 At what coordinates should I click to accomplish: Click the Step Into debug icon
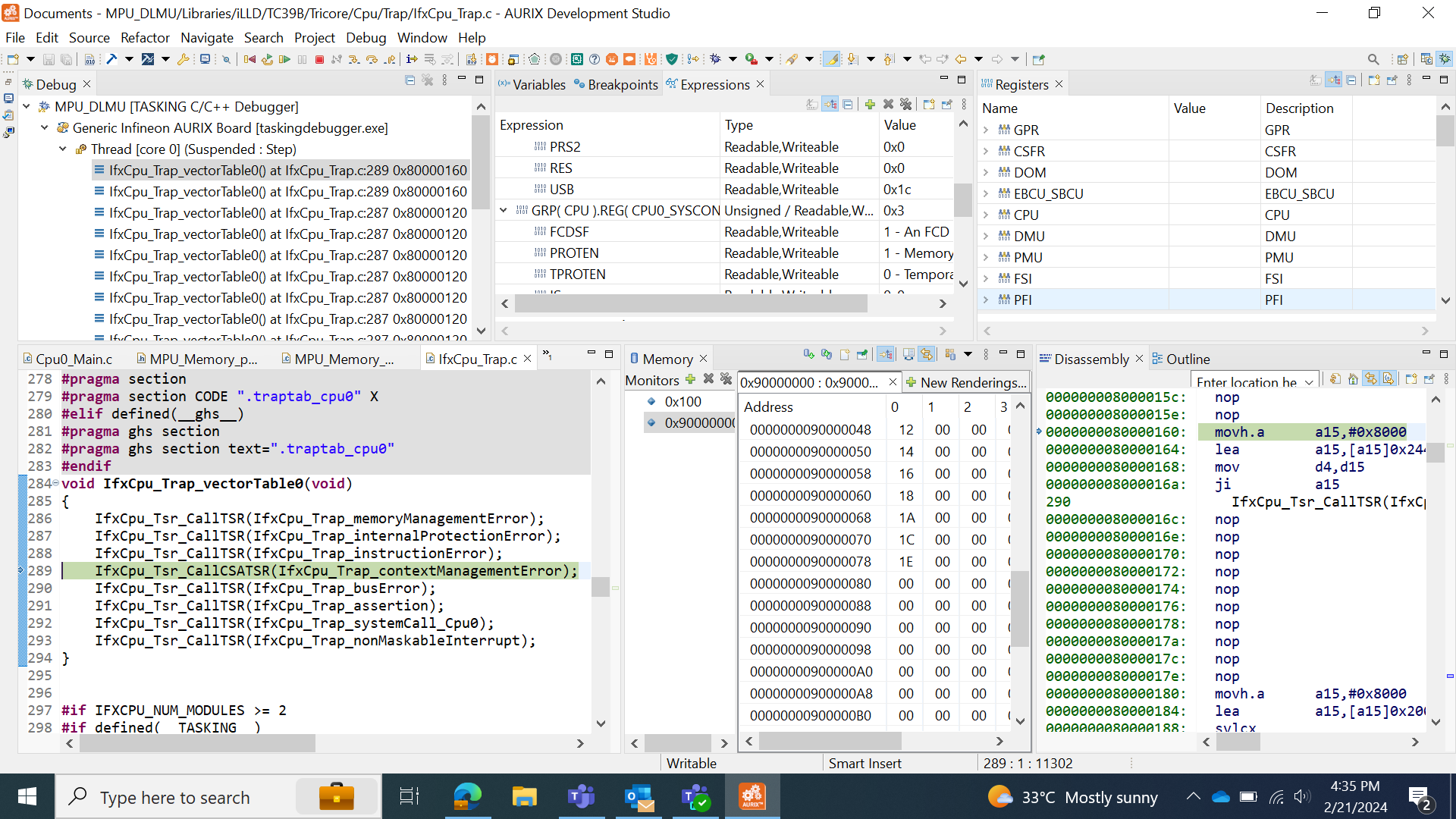click(x=353, y=58)
